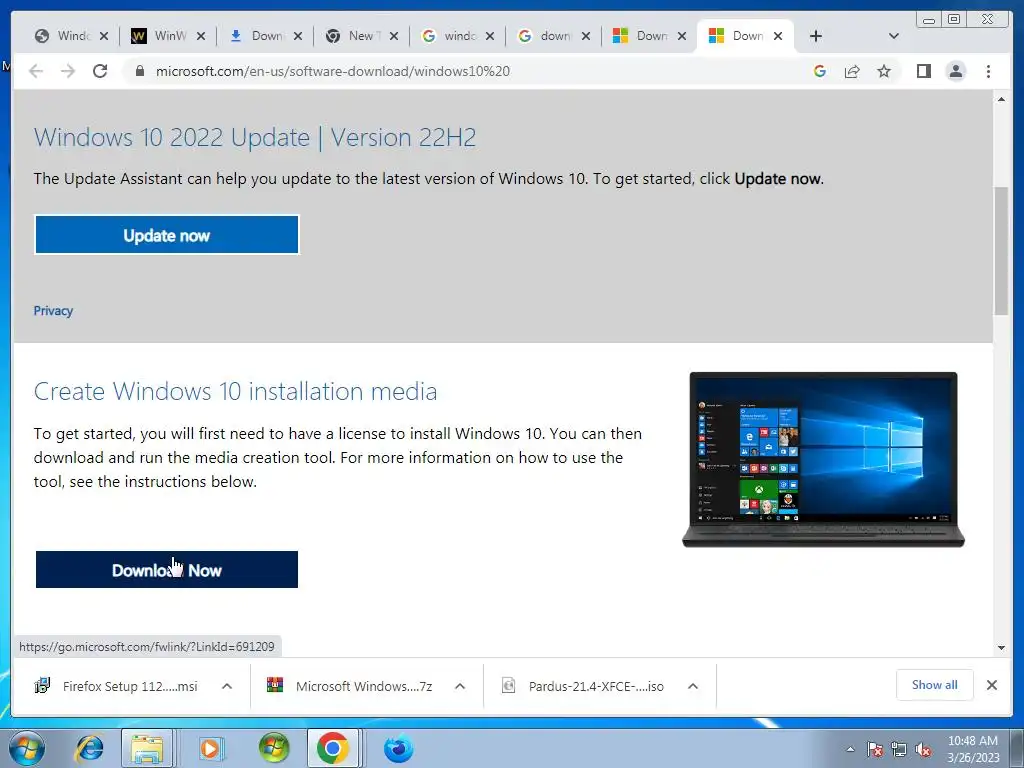Launch Internet Explorer from the taskbar

(x=89, y=748)
